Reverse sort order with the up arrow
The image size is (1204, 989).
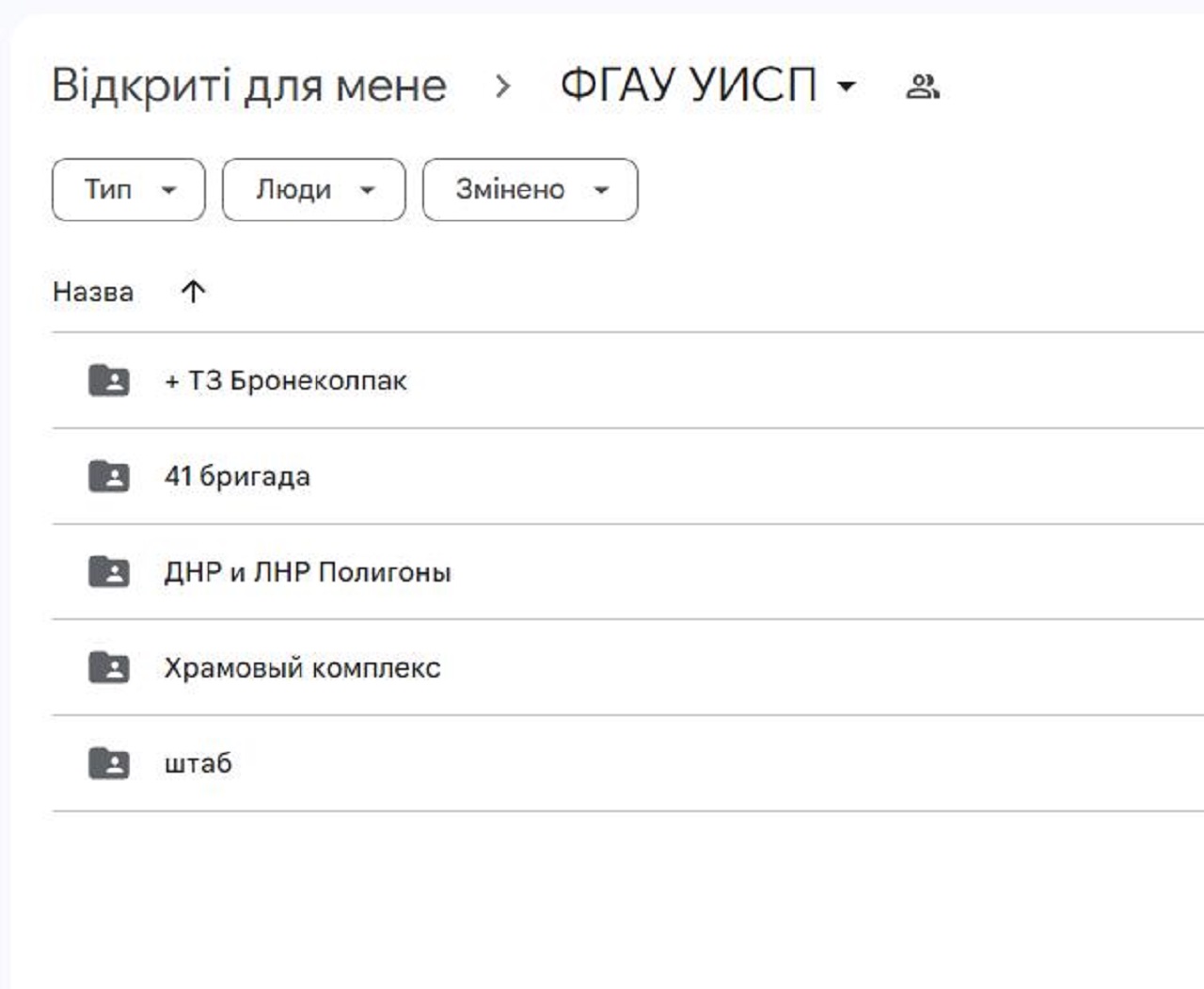coord(193,292)
